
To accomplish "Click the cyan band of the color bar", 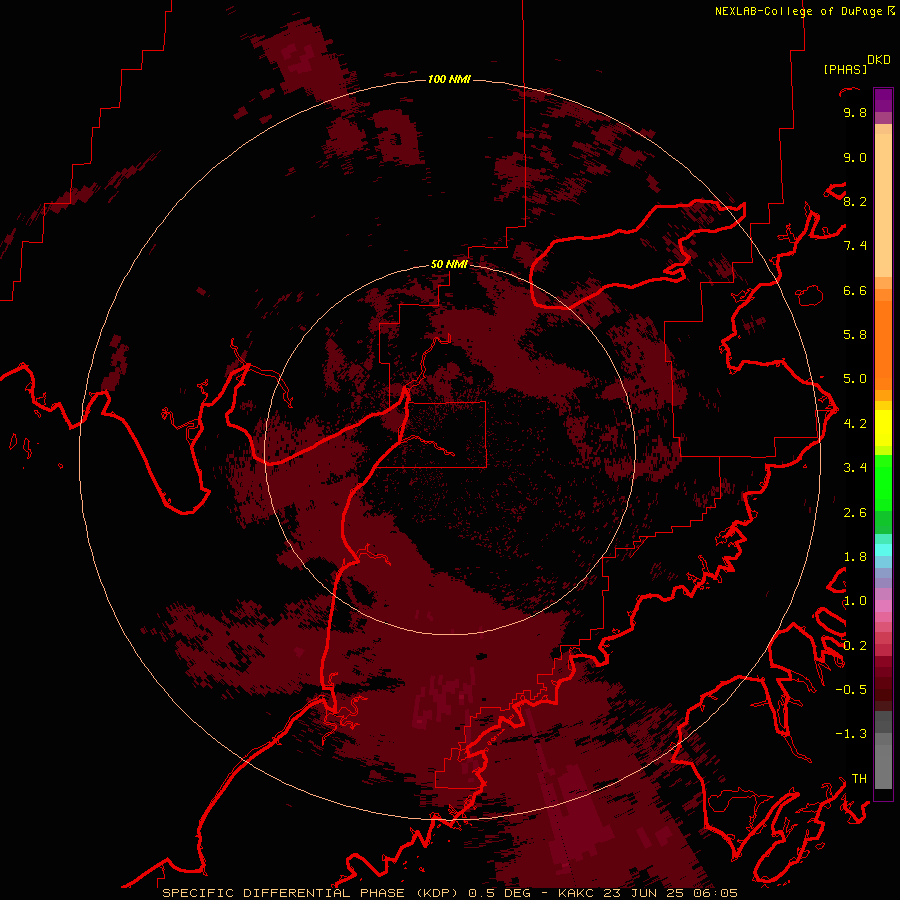I will pyautogui.click(x=883, y=550).
